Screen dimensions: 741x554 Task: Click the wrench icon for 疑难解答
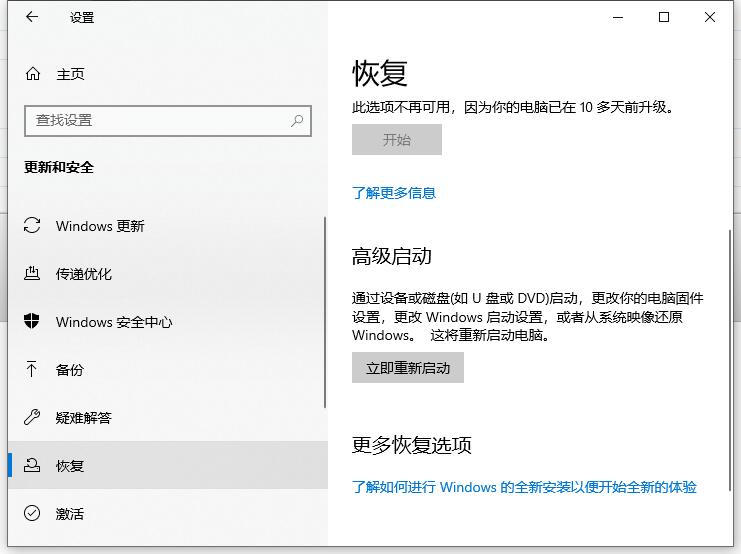coord(32,417)
